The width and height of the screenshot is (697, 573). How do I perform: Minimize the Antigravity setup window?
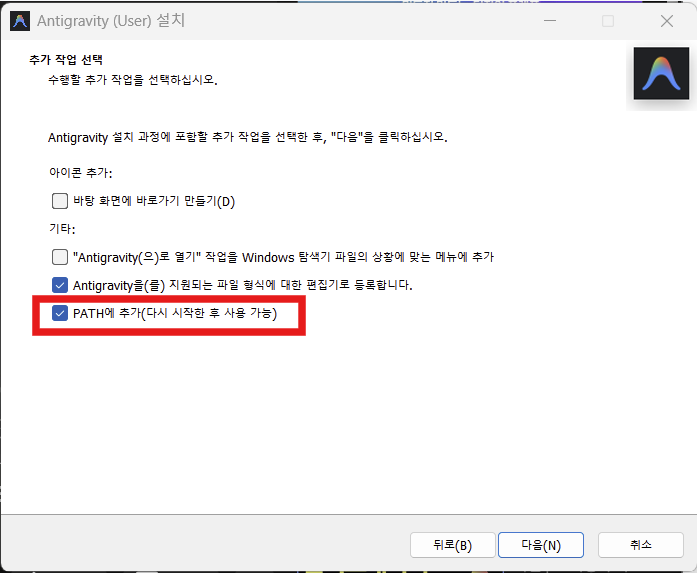[550, 21]
